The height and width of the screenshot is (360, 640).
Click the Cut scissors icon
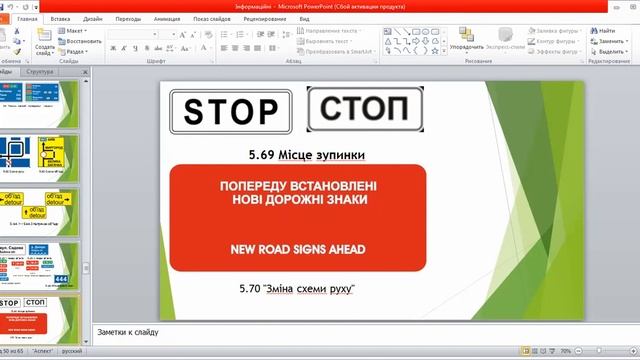pyautogui.click(x=17, y=31)
